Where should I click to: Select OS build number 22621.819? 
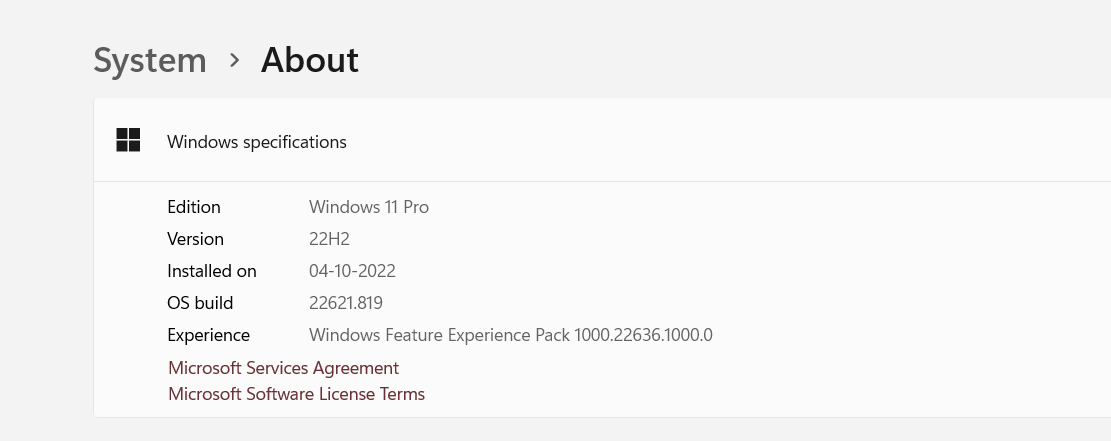(346, 303)
